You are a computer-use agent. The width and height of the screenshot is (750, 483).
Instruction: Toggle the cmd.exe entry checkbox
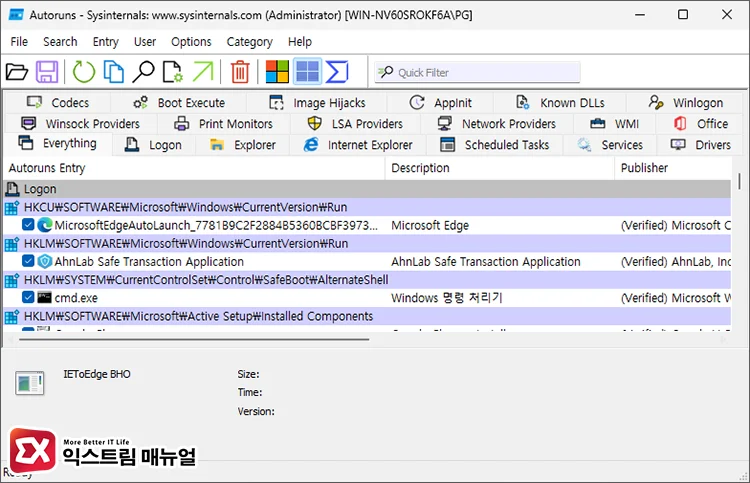(x=28, y=298)
